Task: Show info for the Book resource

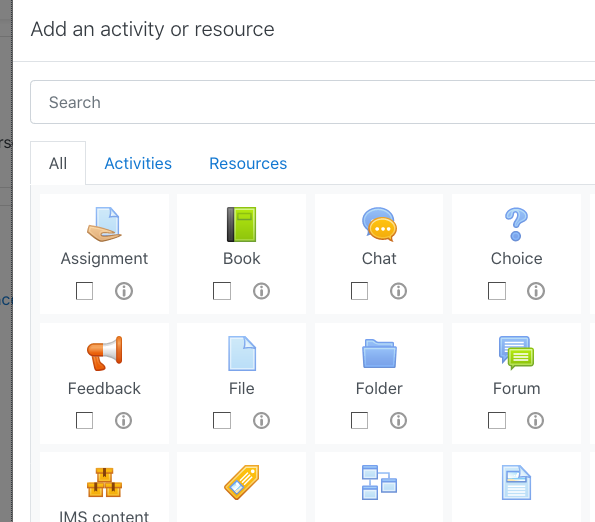Action: [x=261, y=291]
